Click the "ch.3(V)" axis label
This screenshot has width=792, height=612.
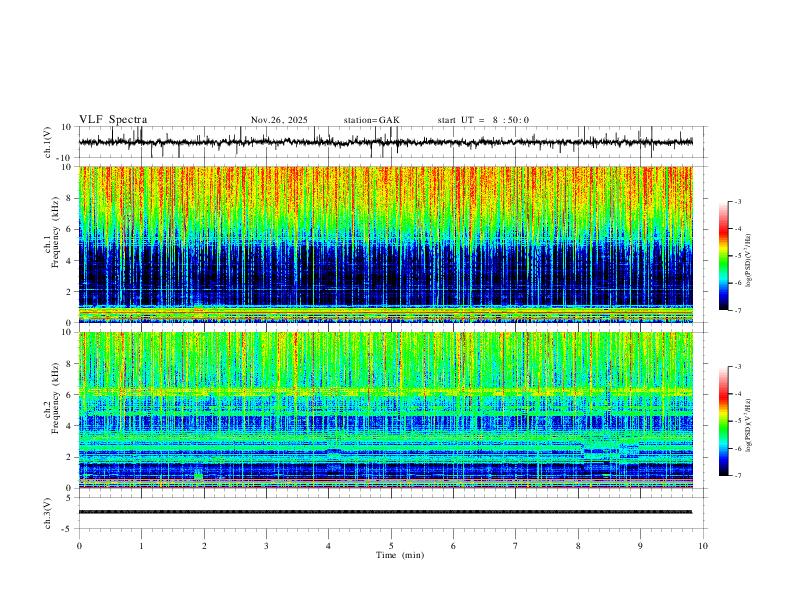(48, 513)
